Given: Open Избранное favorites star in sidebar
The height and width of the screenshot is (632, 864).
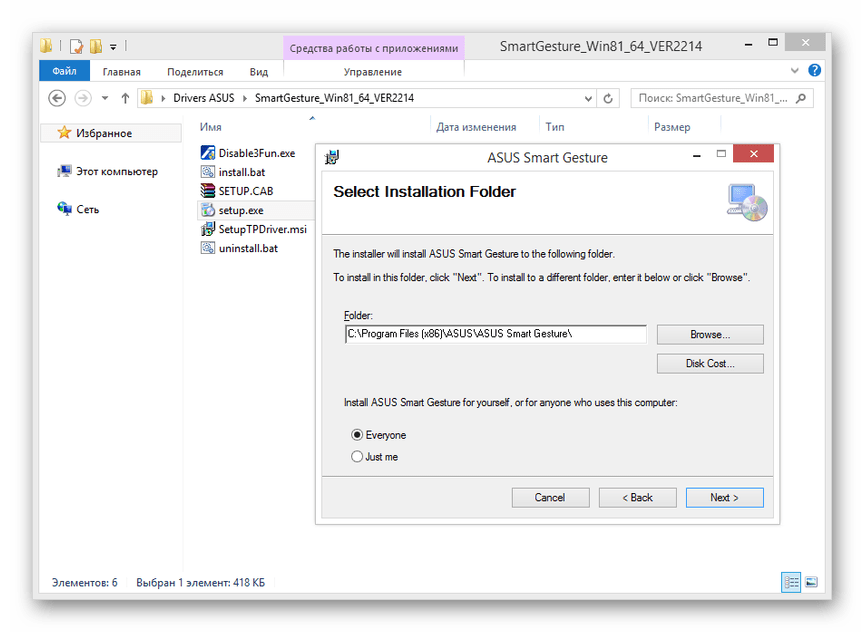Looking at the screenshot, I should pyautogui.click(x=65, y=133).
